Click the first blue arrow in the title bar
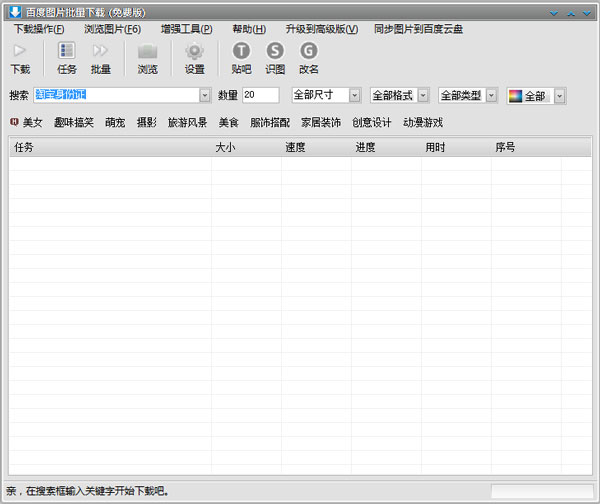The image size is (600, 504). coord(554,13)
